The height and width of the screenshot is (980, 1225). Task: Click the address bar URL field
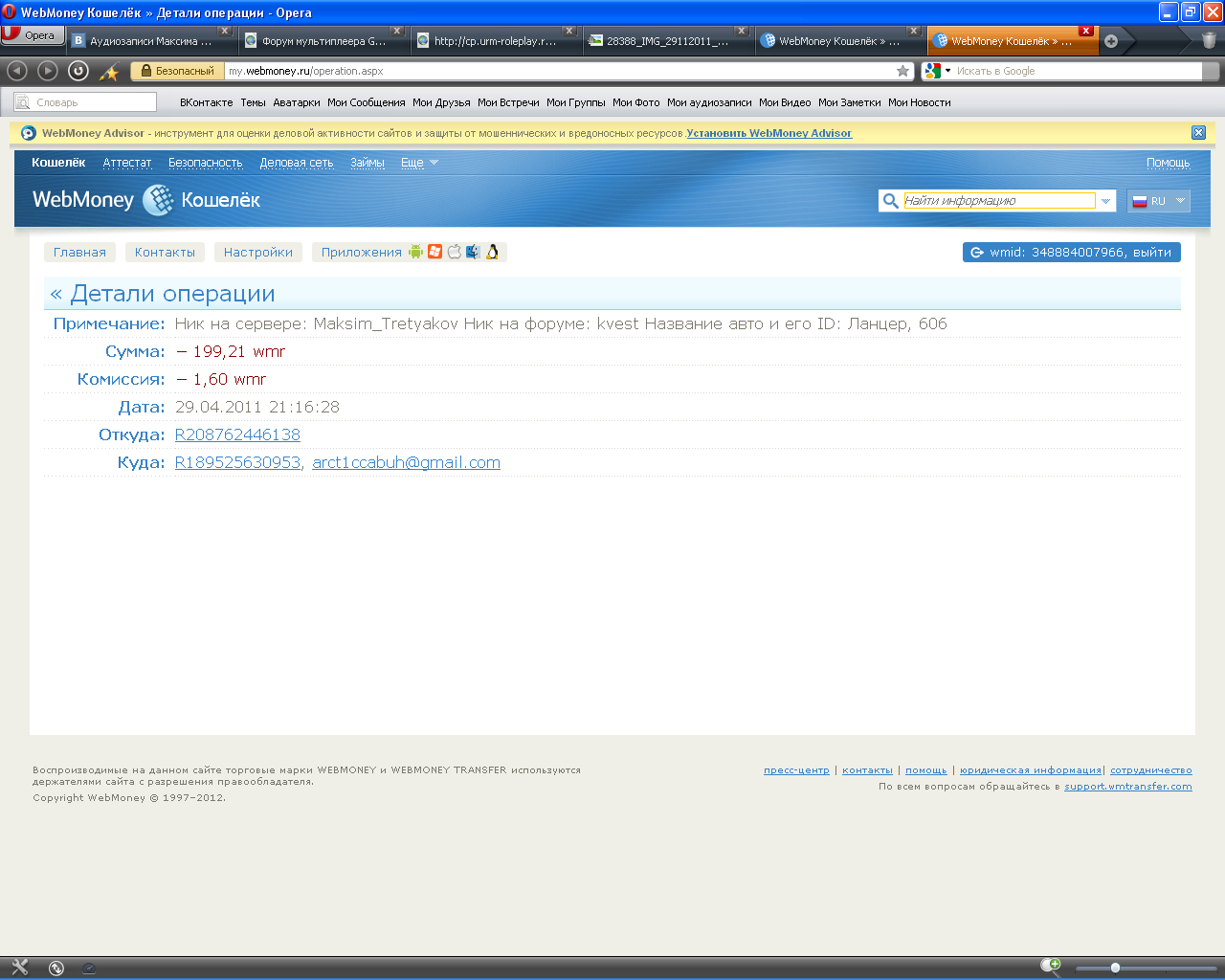click(560, 71)
